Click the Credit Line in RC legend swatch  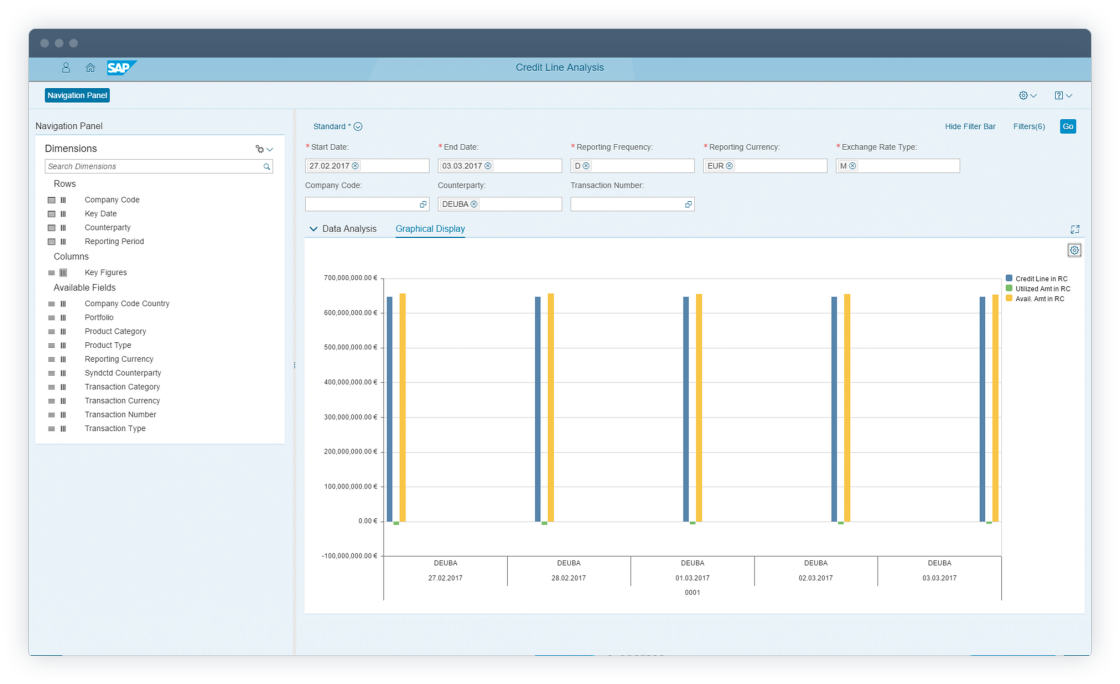(x=1009, y=278)
